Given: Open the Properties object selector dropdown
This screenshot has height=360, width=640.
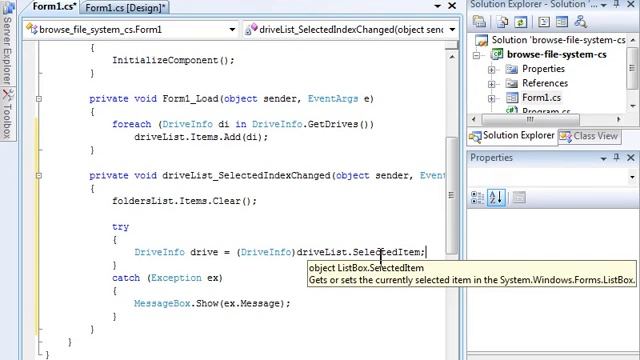Looking at the screenshot, I should (x=632, y=177).
